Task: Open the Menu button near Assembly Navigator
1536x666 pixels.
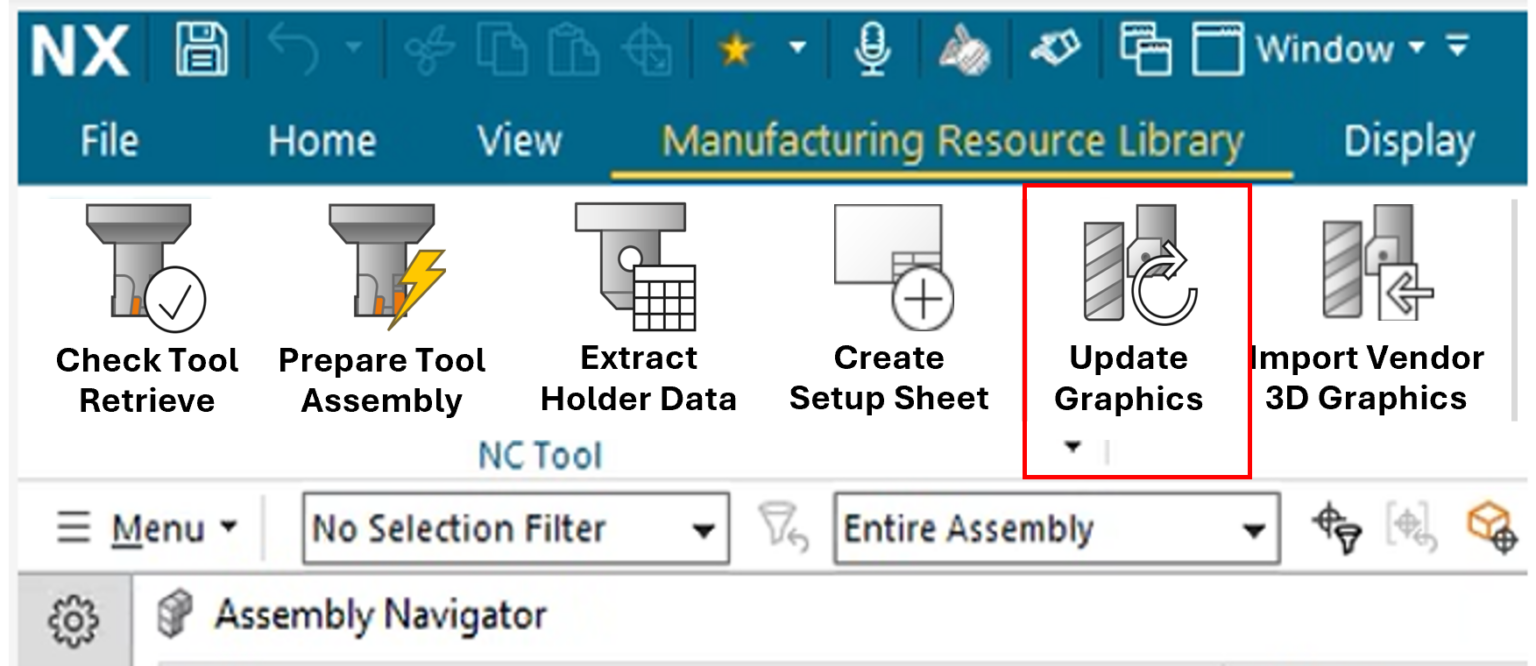Action: tap(143, 529)
